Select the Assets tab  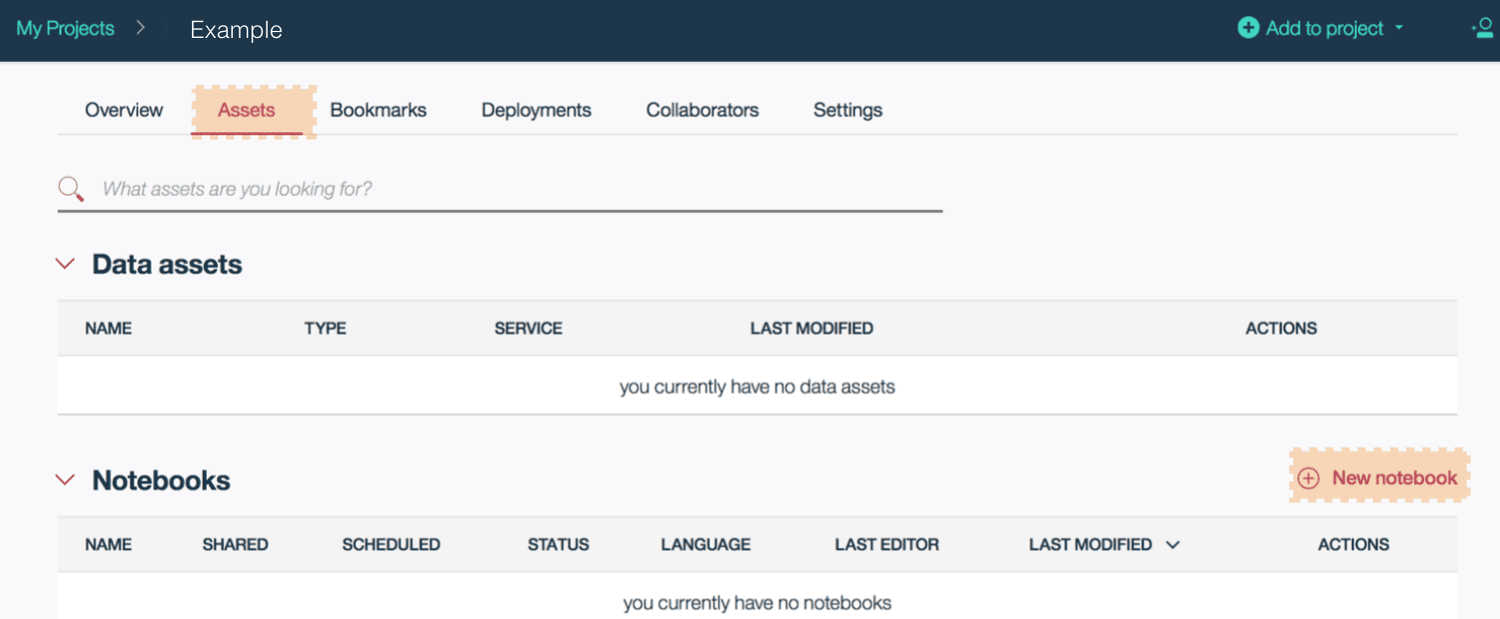tap(246, 110)
